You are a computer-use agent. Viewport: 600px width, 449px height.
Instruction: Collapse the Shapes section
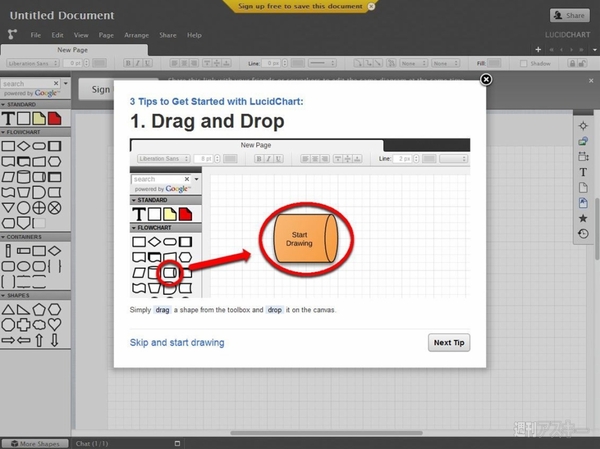pos(35,296)
